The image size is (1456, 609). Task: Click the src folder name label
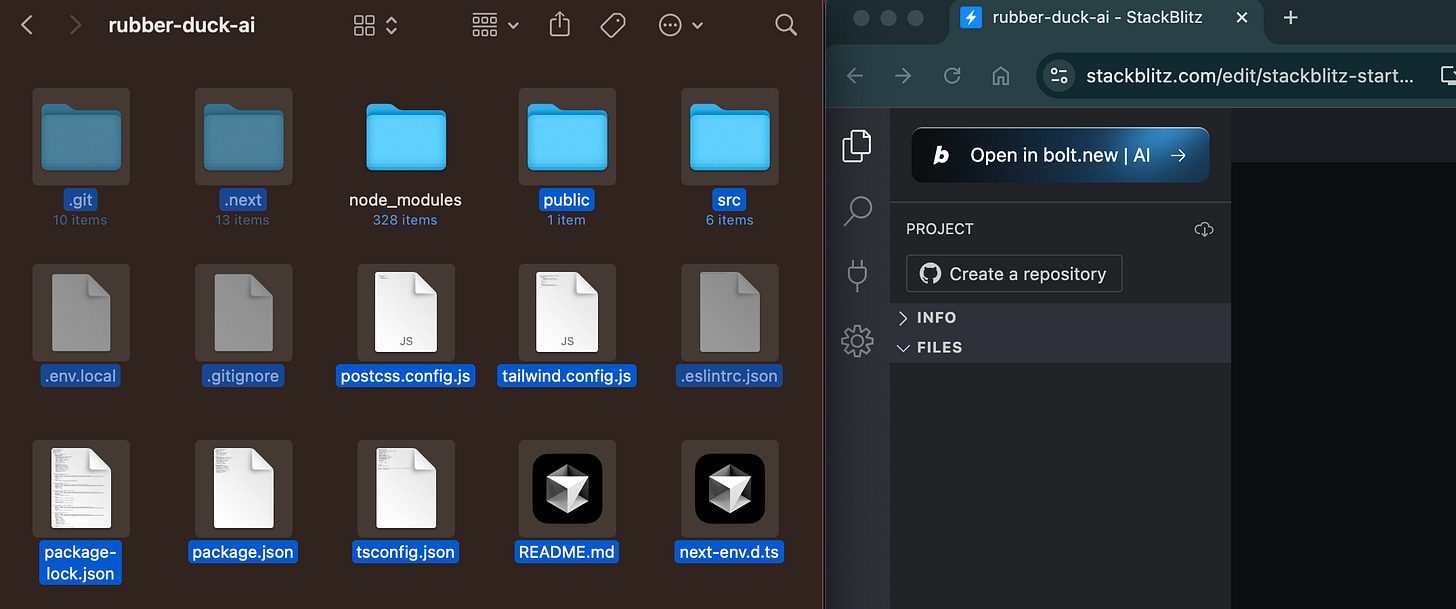[x=730, y=200]
